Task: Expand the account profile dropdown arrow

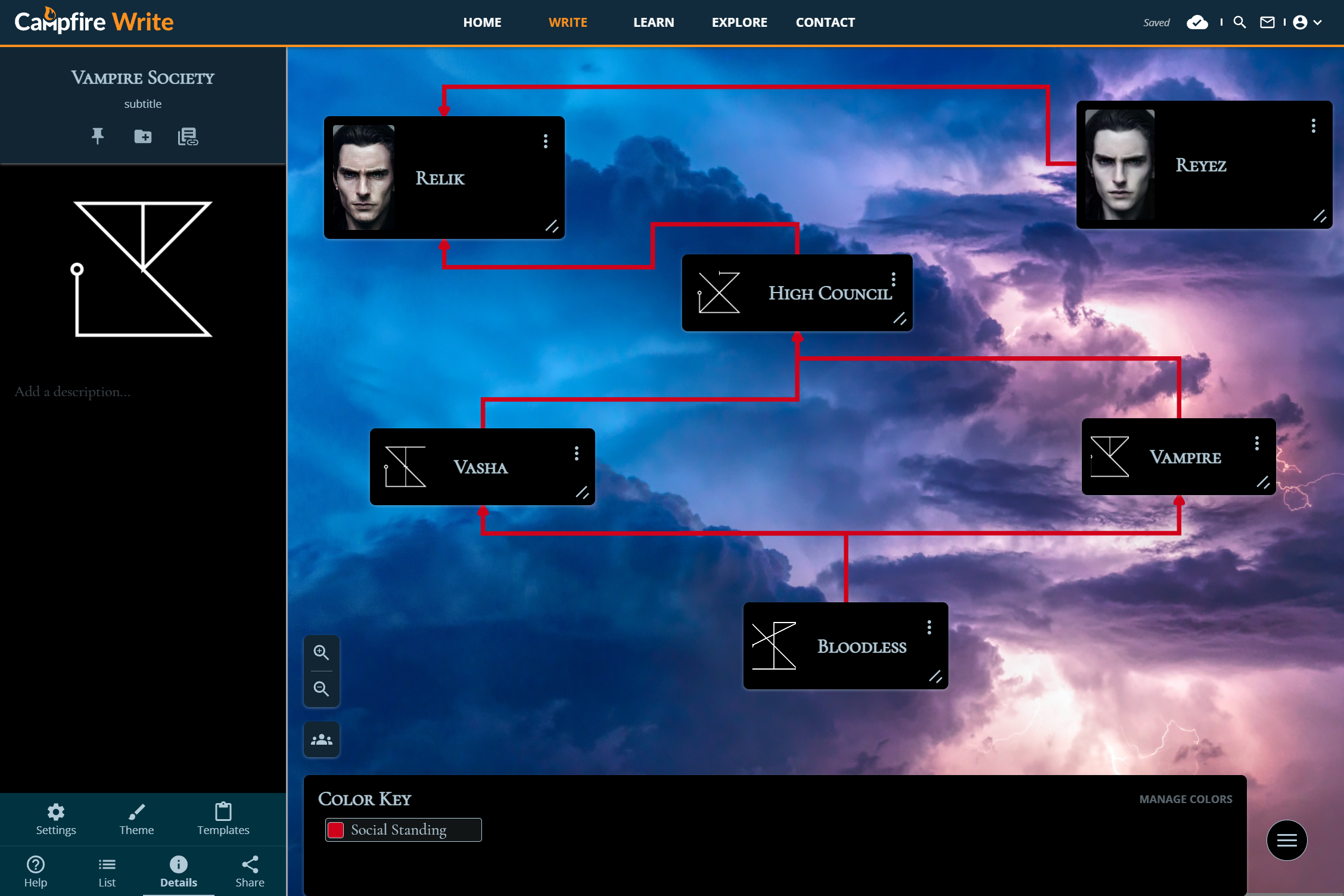Action: [x=1318, y=23]
